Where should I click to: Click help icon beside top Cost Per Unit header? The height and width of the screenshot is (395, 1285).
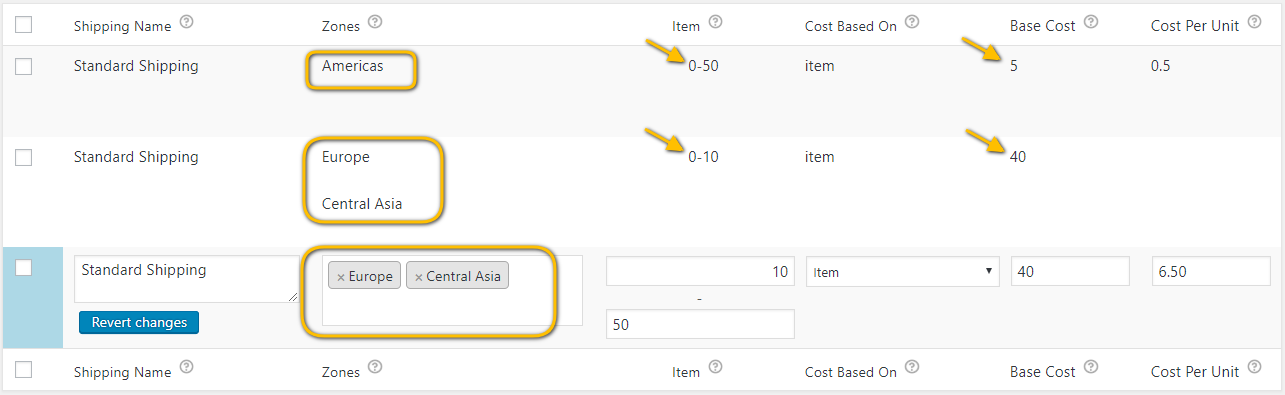point(1255,23)
